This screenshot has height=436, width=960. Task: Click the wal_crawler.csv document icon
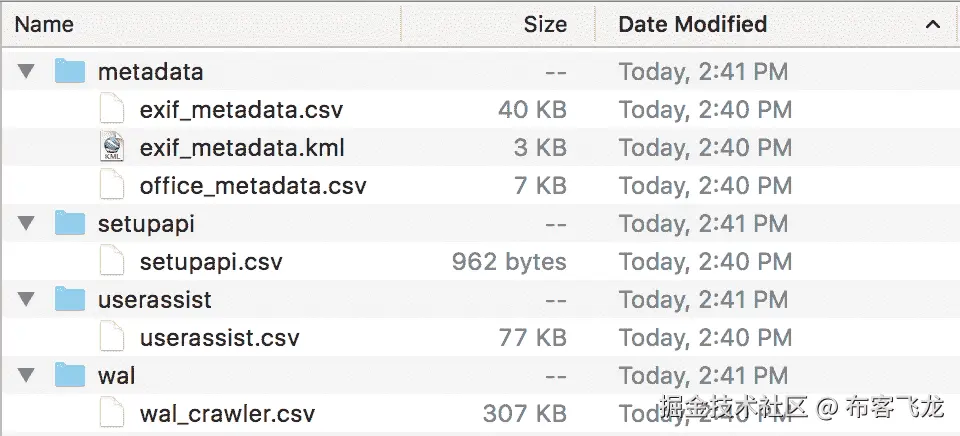tap(112, 413)
